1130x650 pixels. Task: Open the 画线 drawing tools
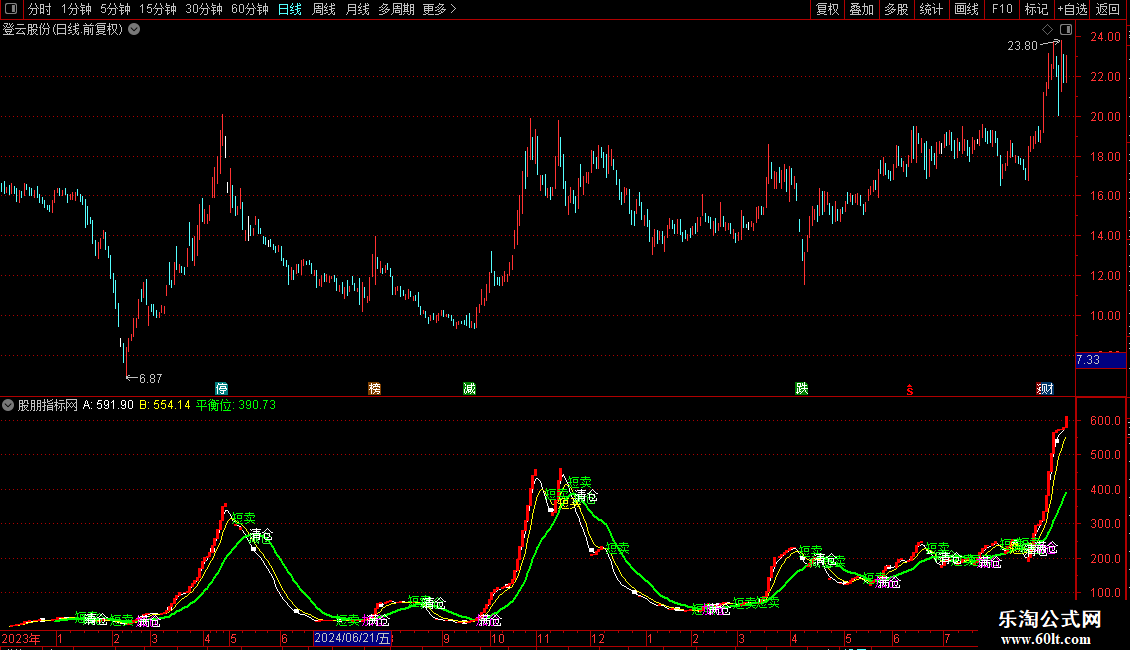[966, 9]
